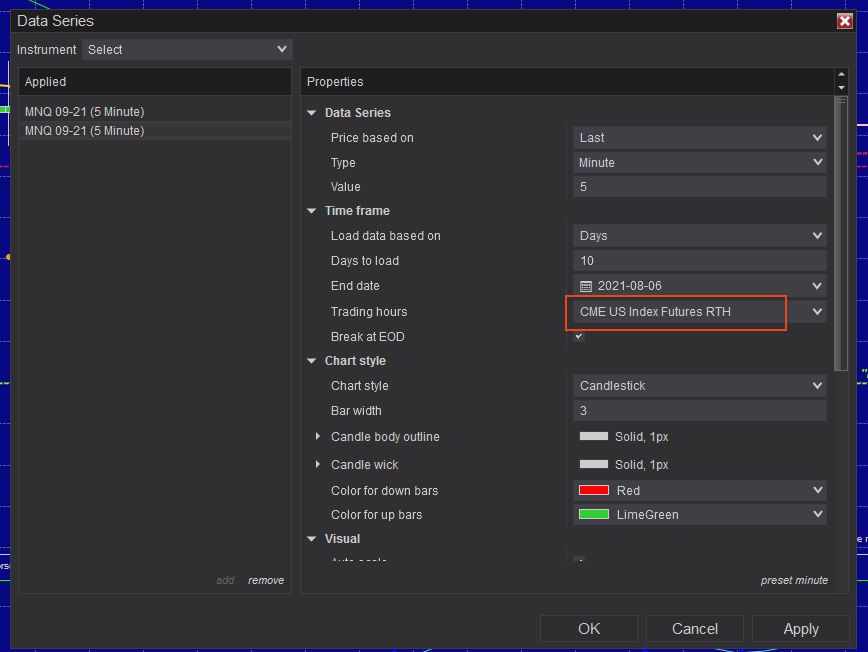The image size is (868, 652).
Task: Expand the Candle body outline property
Action: (x=317, y=436)
